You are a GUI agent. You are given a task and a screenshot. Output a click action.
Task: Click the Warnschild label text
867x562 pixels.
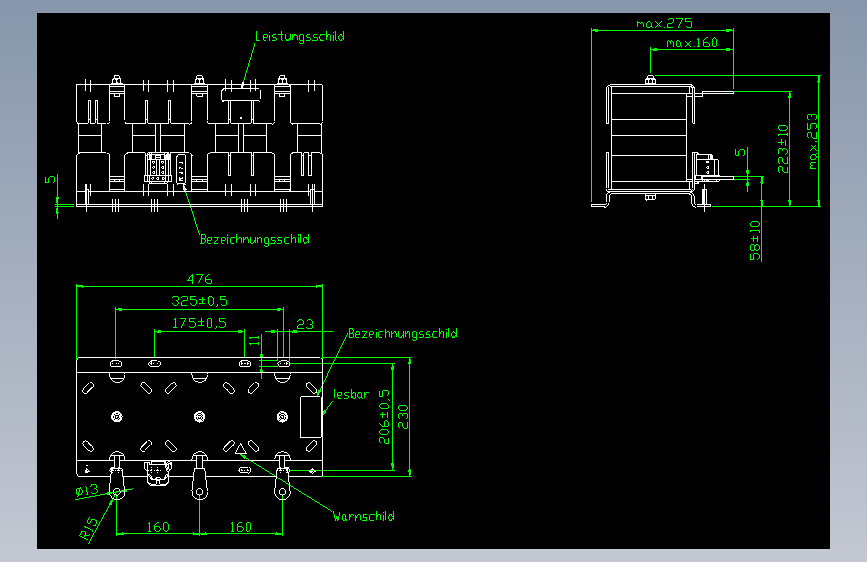[x=364, y=516]
